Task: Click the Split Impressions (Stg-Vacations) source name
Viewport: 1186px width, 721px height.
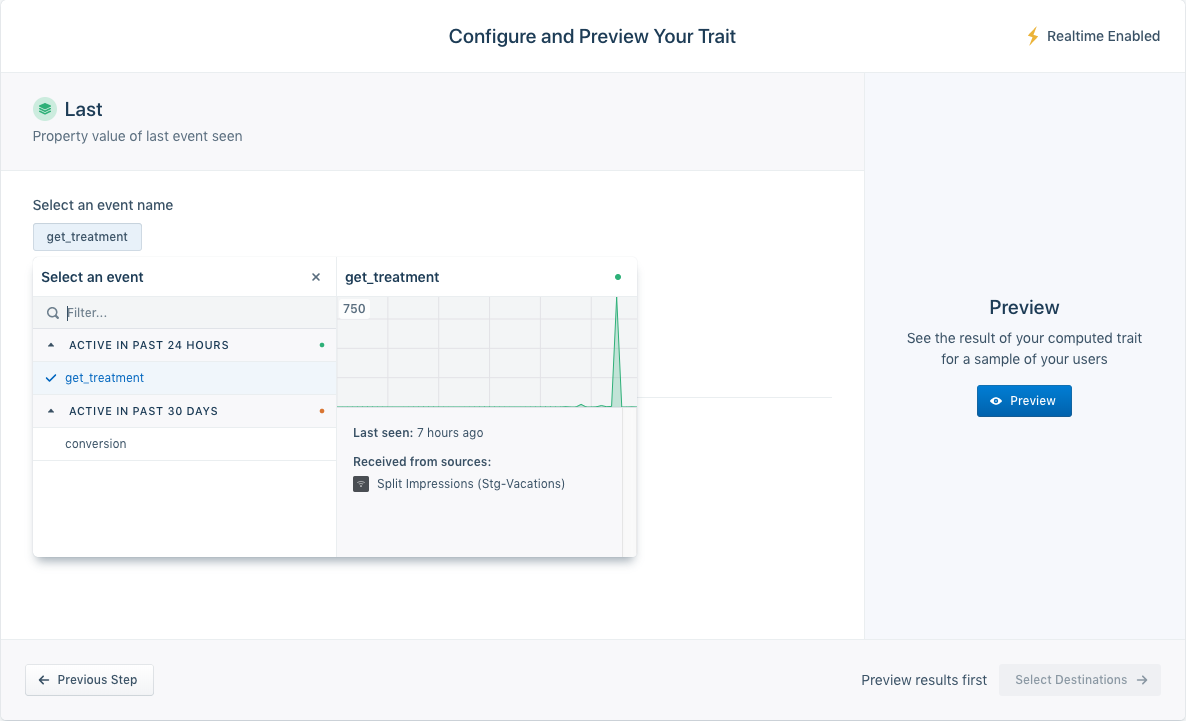Action: (471, 484)
